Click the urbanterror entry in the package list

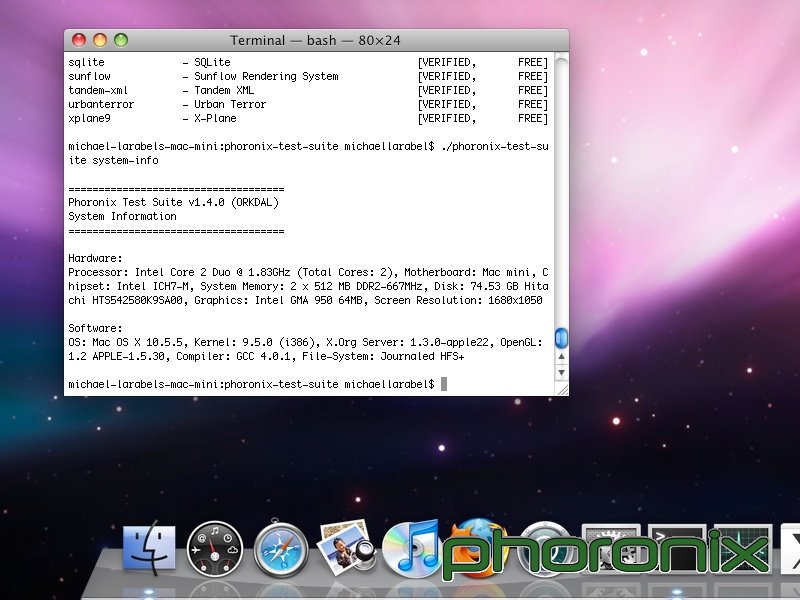pyautogui.click(x=100, y=104)
